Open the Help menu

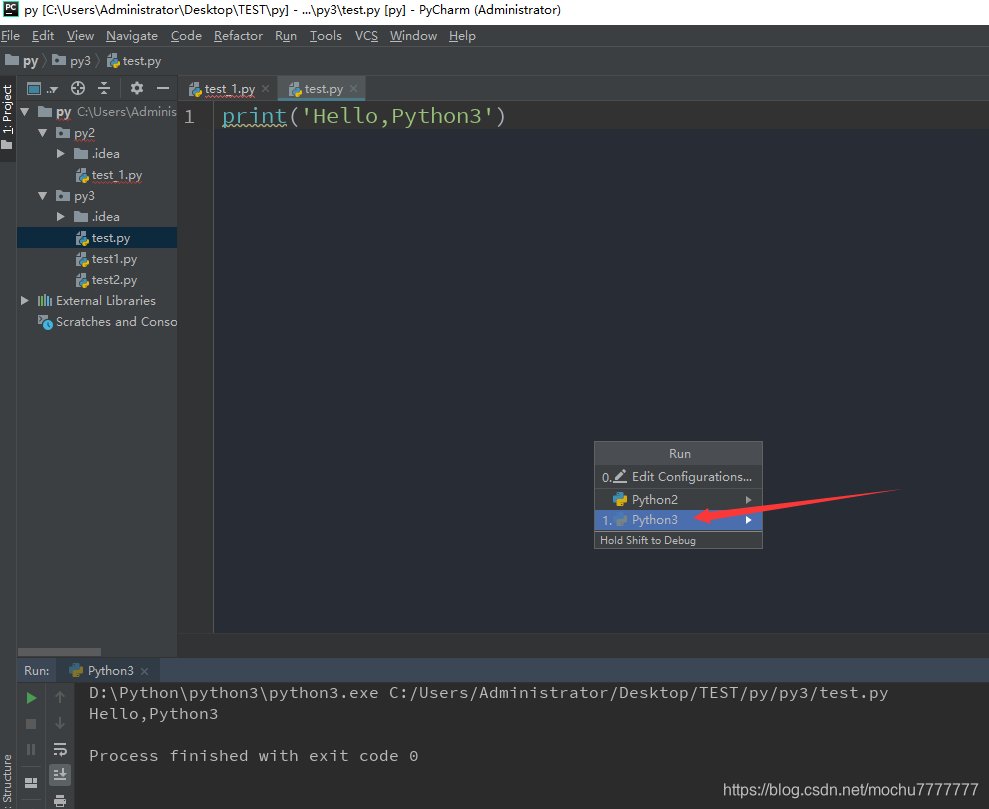point(462,36)
